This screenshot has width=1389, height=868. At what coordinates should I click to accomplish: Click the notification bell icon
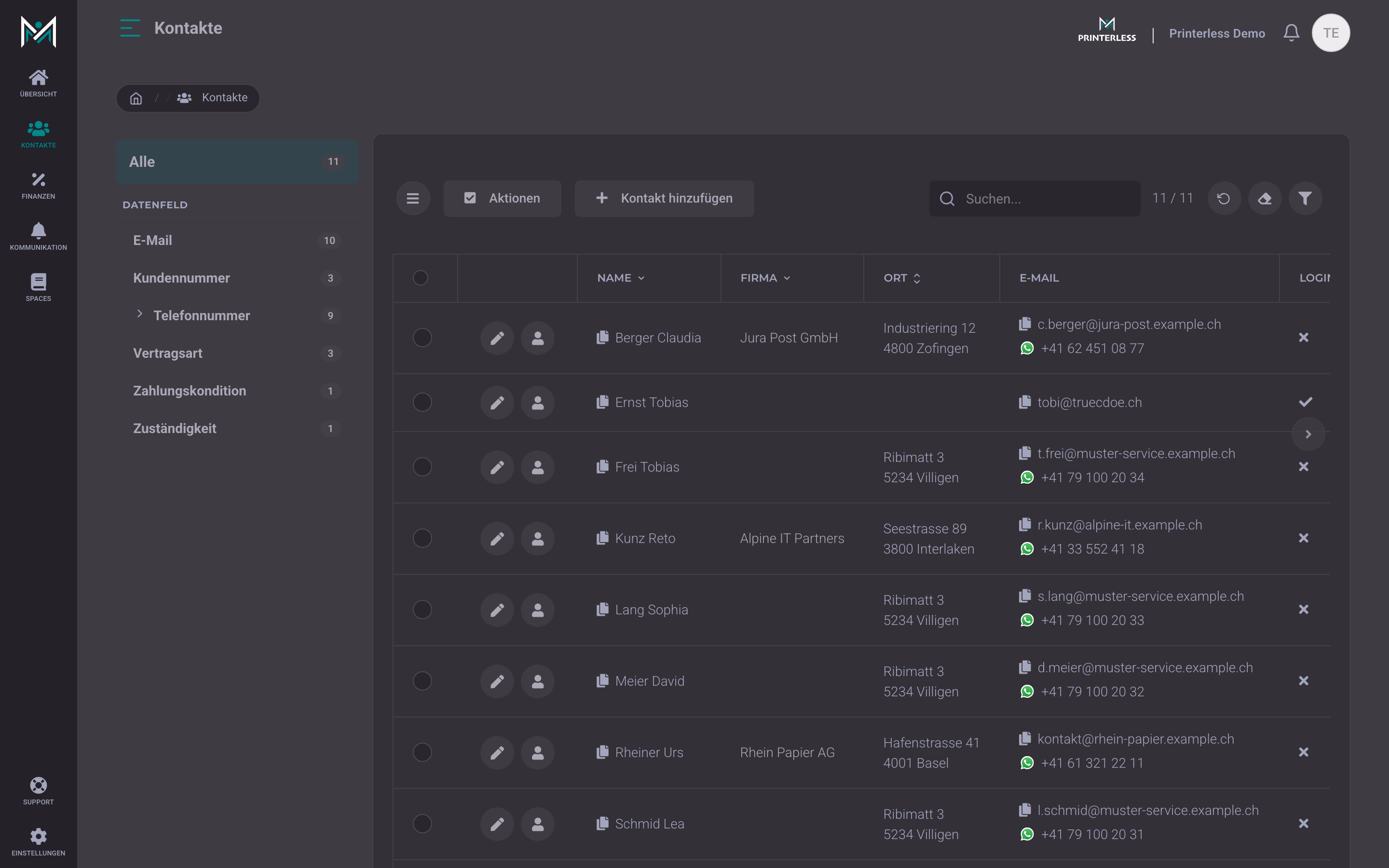click(1292, 33)
